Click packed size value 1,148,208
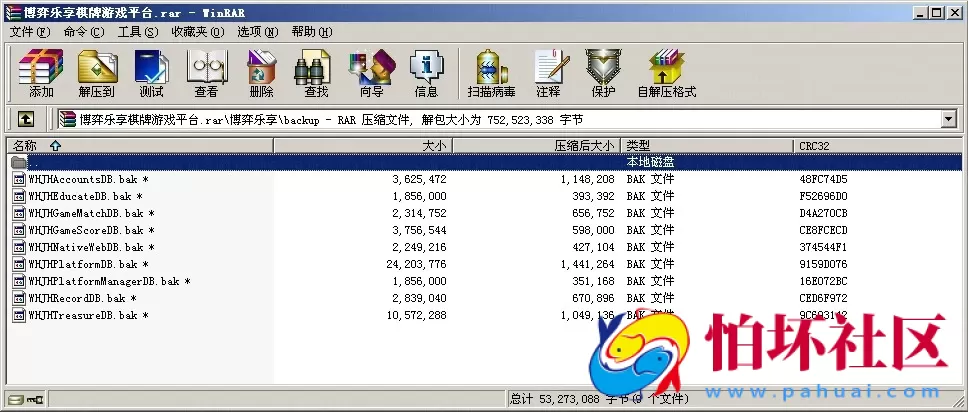968x412 pixels. (588, 179)
